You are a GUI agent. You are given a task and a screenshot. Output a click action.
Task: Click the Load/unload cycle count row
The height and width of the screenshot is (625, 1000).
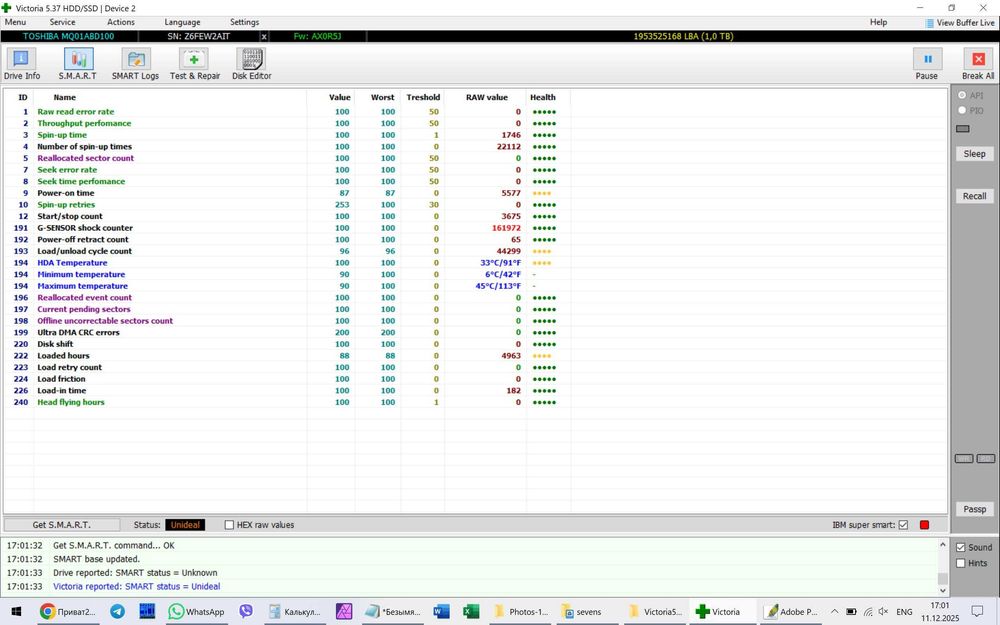click(x=286, y=251)
